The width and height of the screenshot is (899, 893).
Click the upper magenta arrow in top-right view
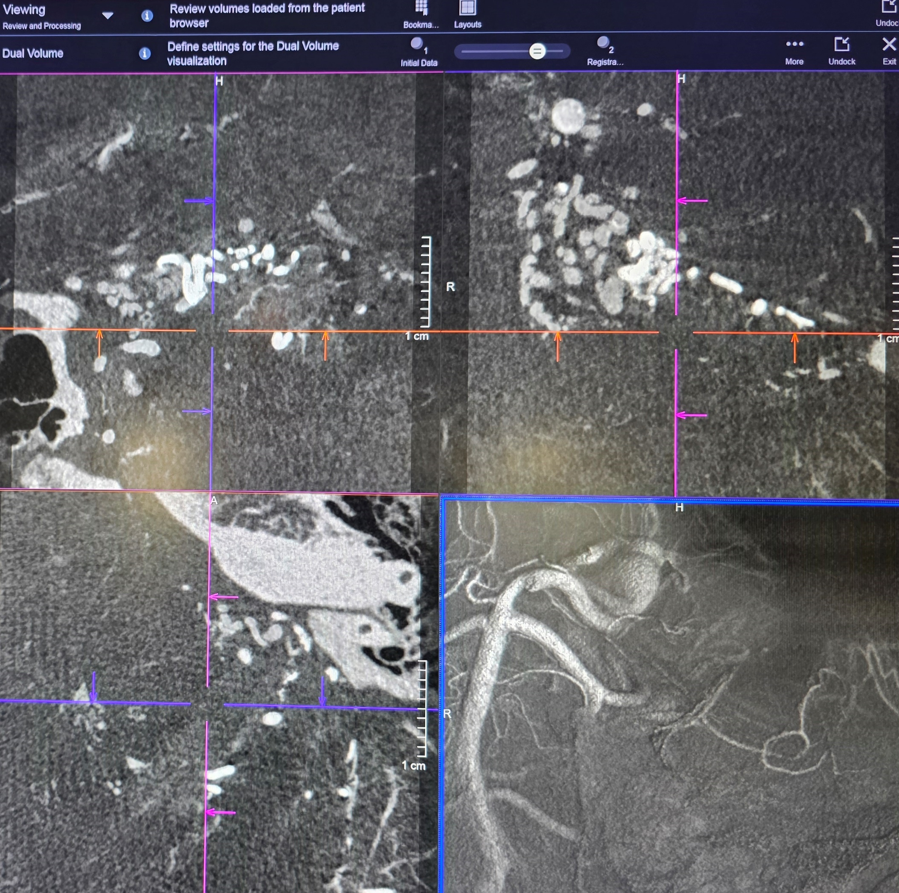pyautogui.click(x=692, y=201)
